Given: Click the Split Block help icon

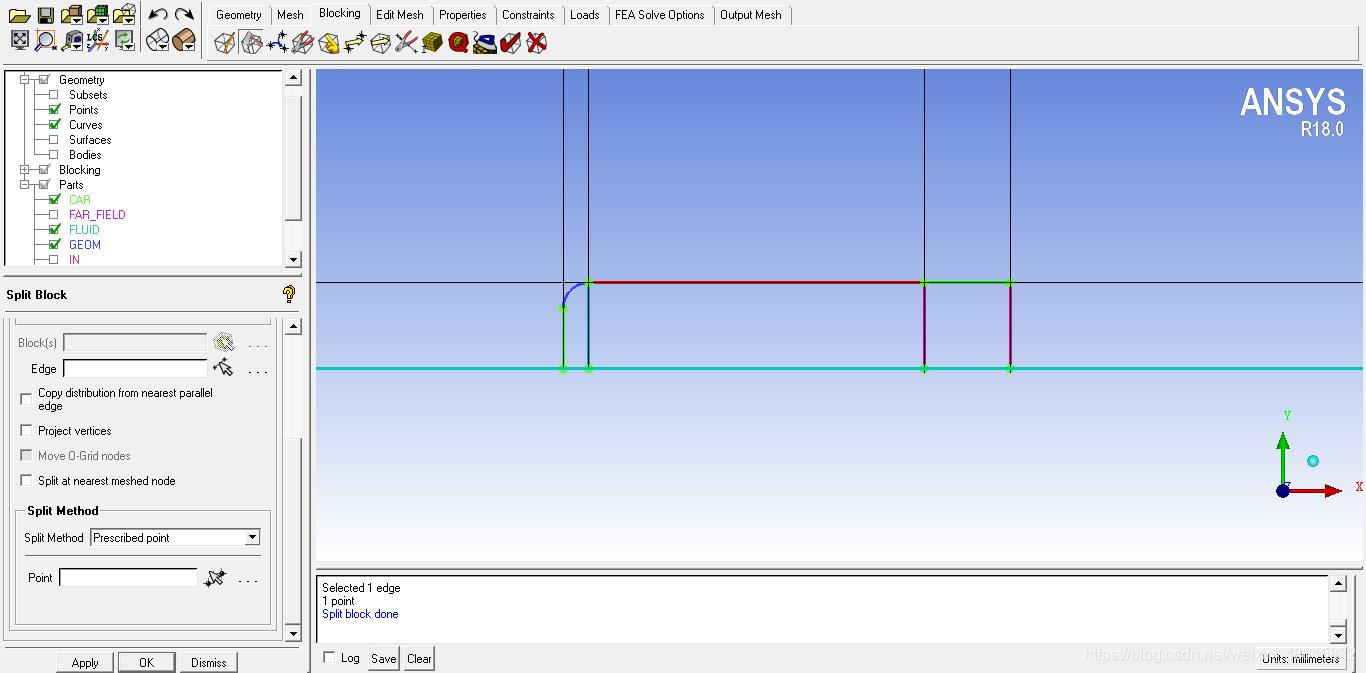Looking at the screenshot, I should click(288, 294).
